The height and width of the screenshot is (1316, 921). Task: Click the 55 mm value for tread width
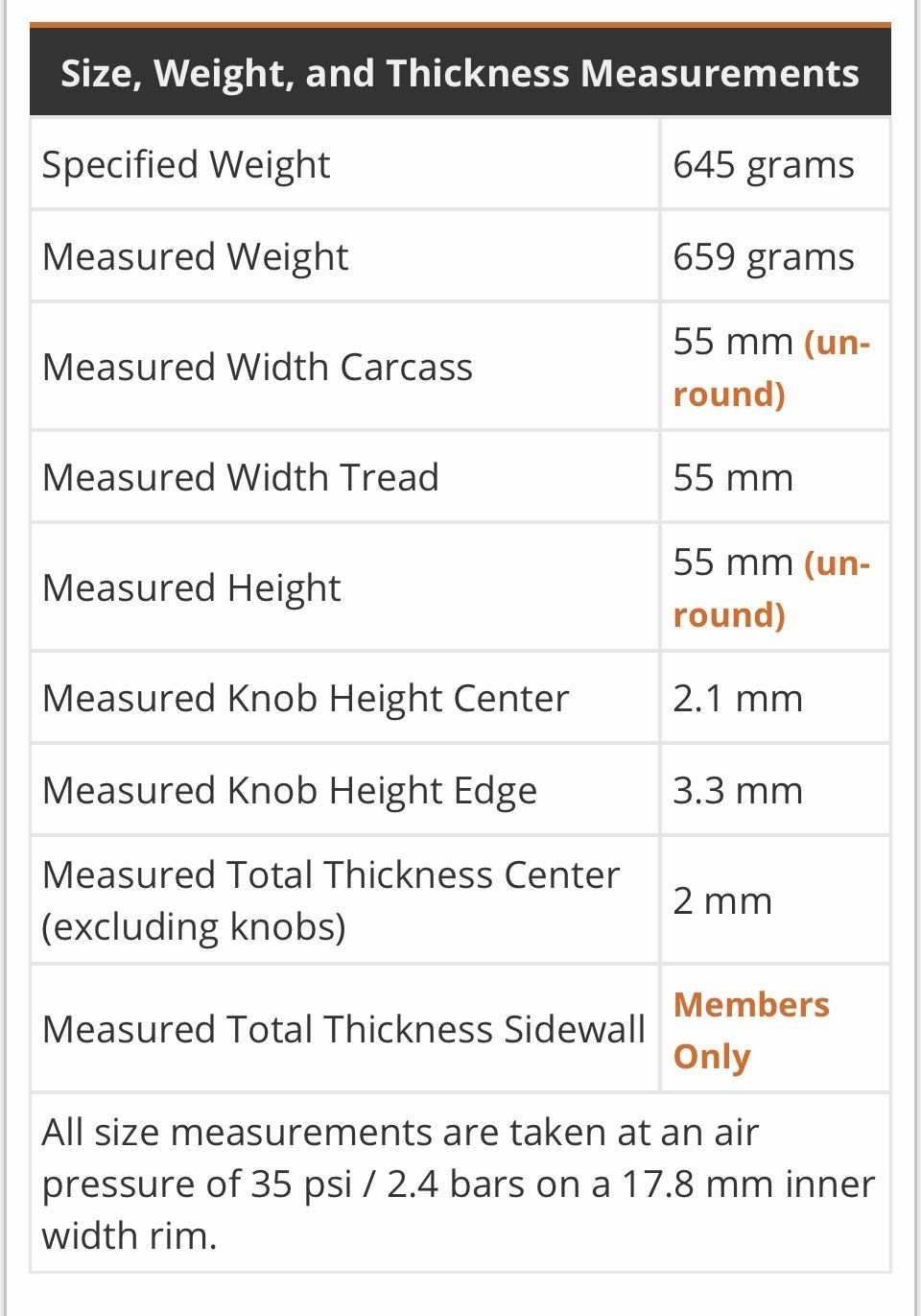(x=733, y=477)
